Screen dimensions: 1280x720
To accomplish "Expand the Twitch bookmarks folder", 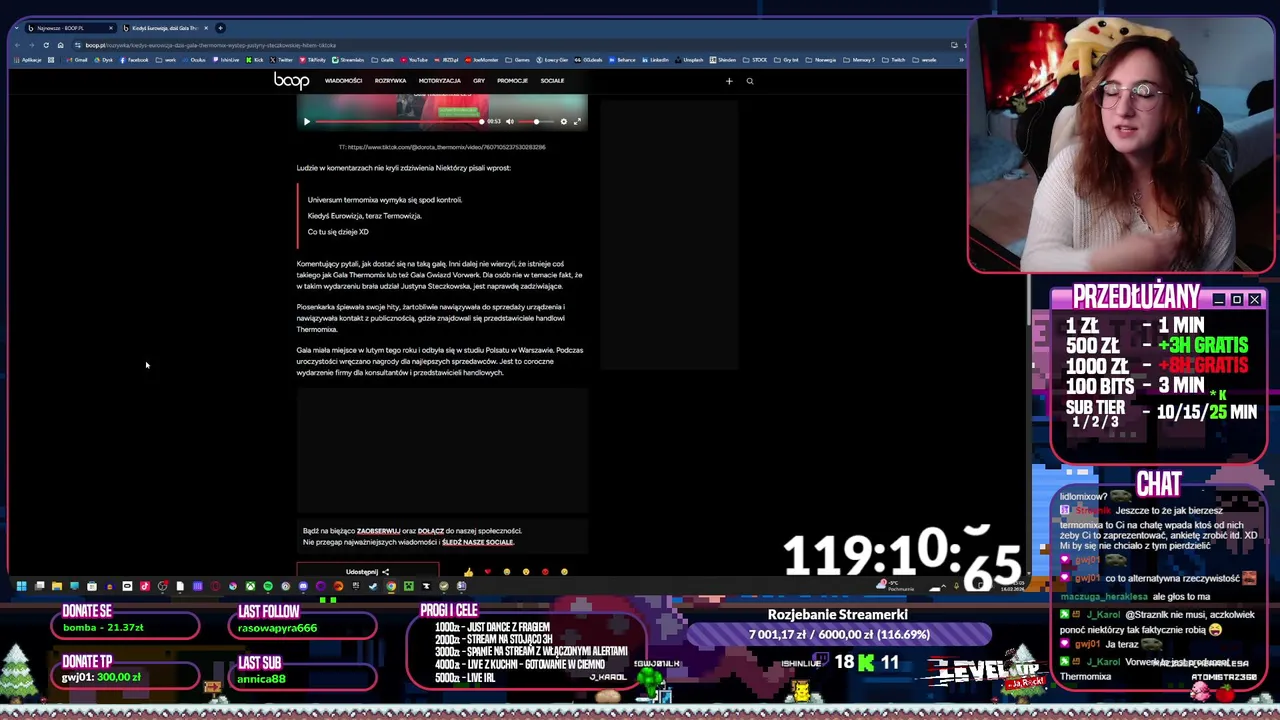I will [x=894, y=60].
